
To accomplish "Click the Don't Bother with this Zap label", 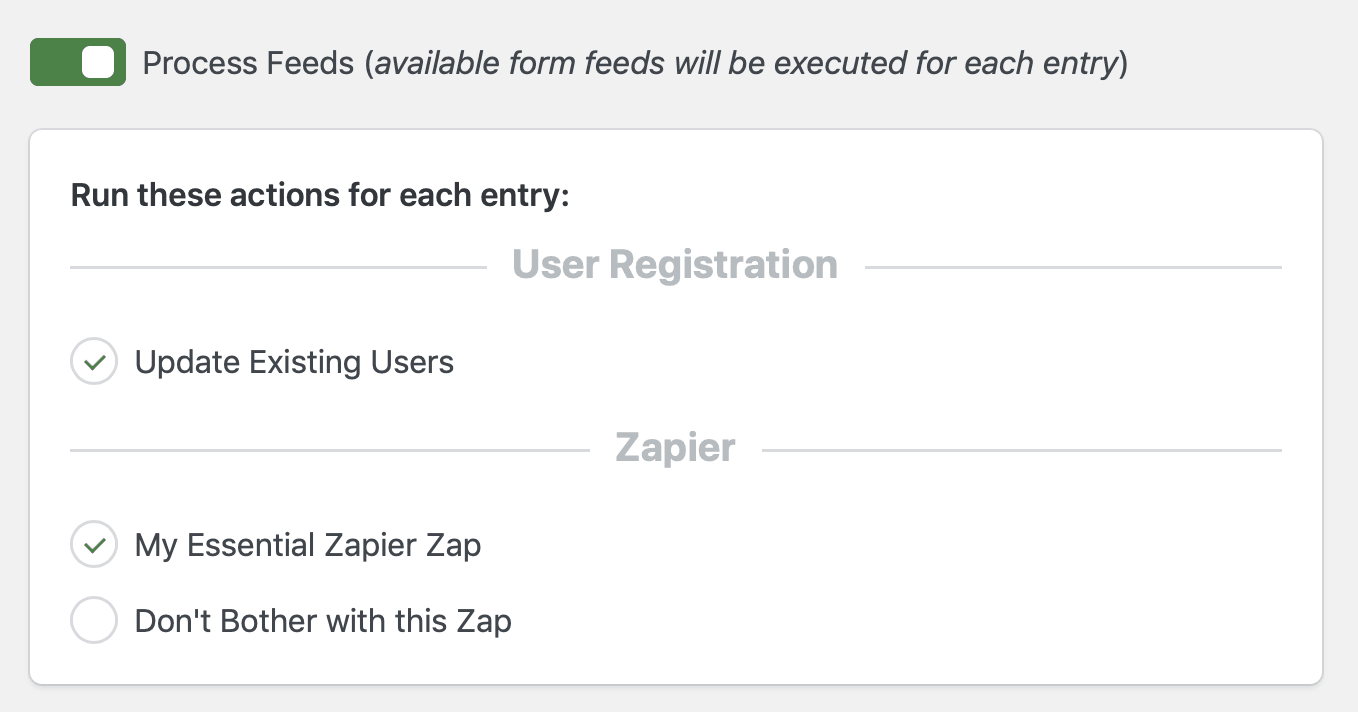I will [x=322, y=620].
